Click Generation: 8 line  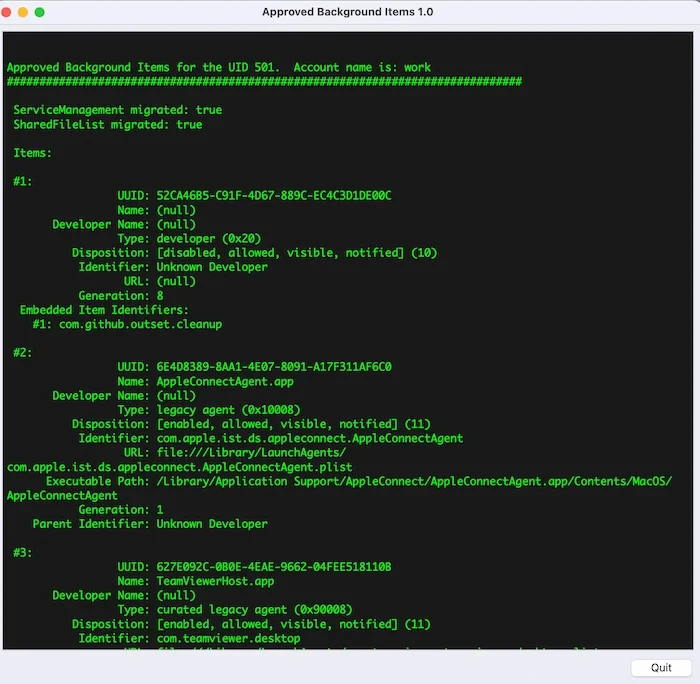click(121, 296)
